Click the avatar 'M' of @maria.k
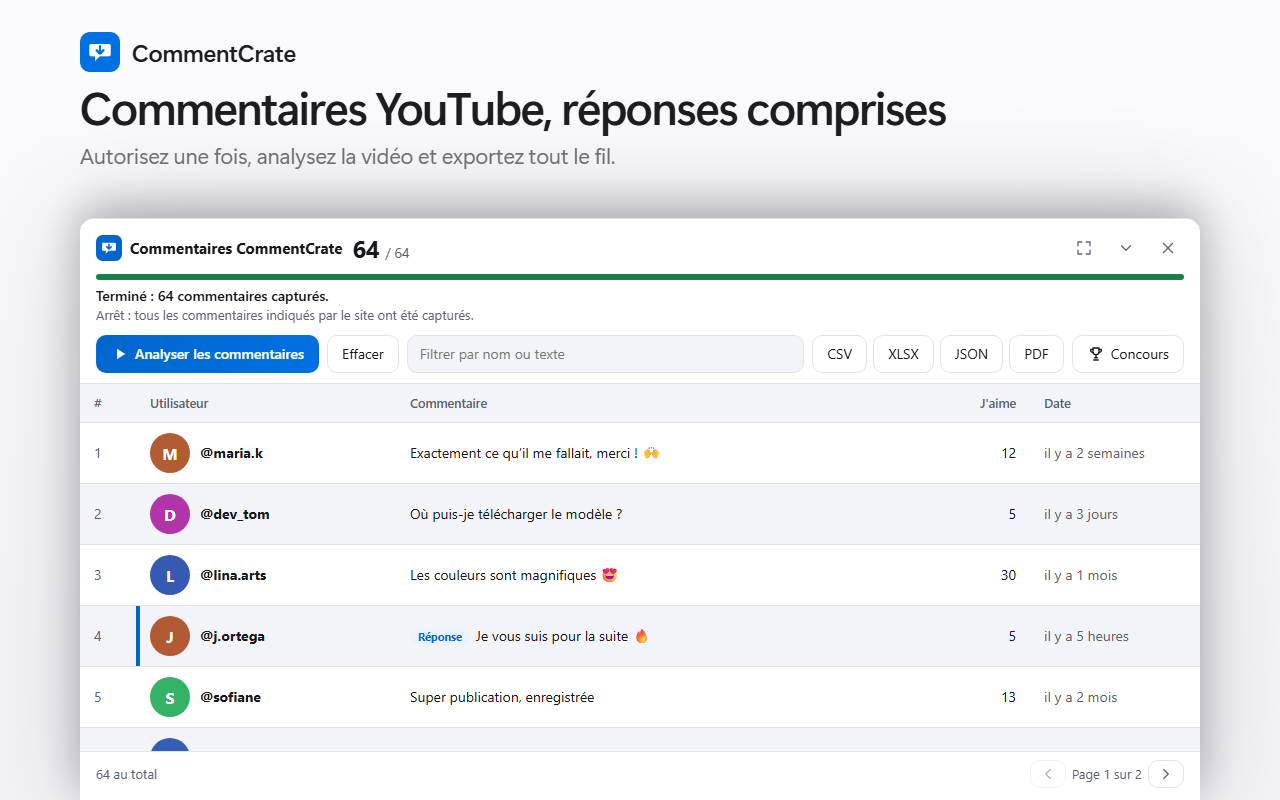This screenshot has height=800, width=1280. (x=170, y=453)
